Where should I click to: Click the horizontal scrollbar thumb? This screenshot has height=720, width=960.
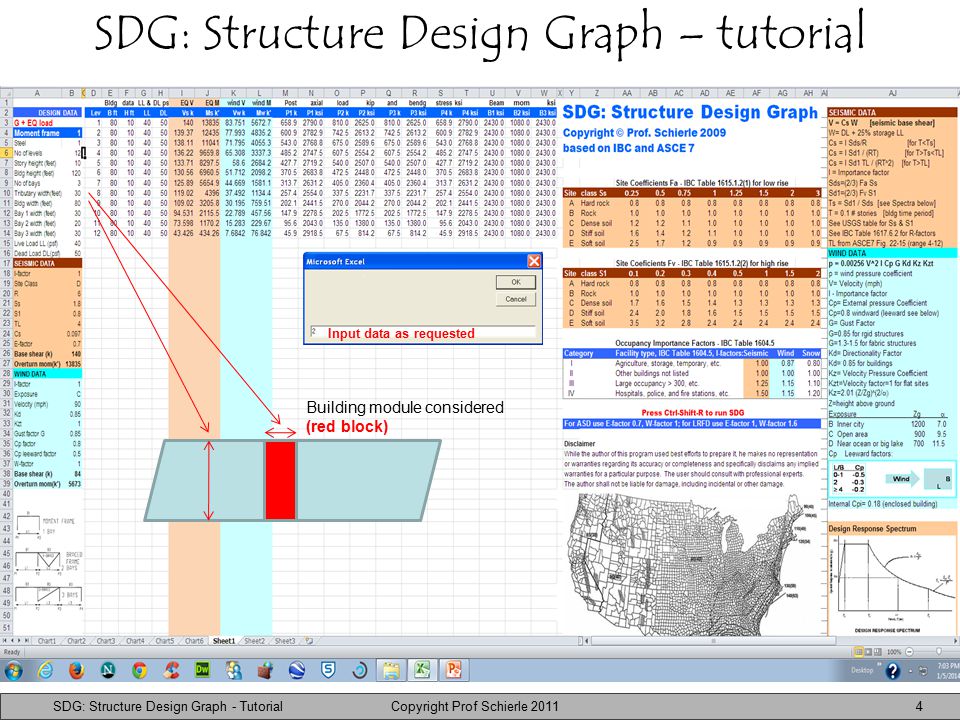pos(712,641)
